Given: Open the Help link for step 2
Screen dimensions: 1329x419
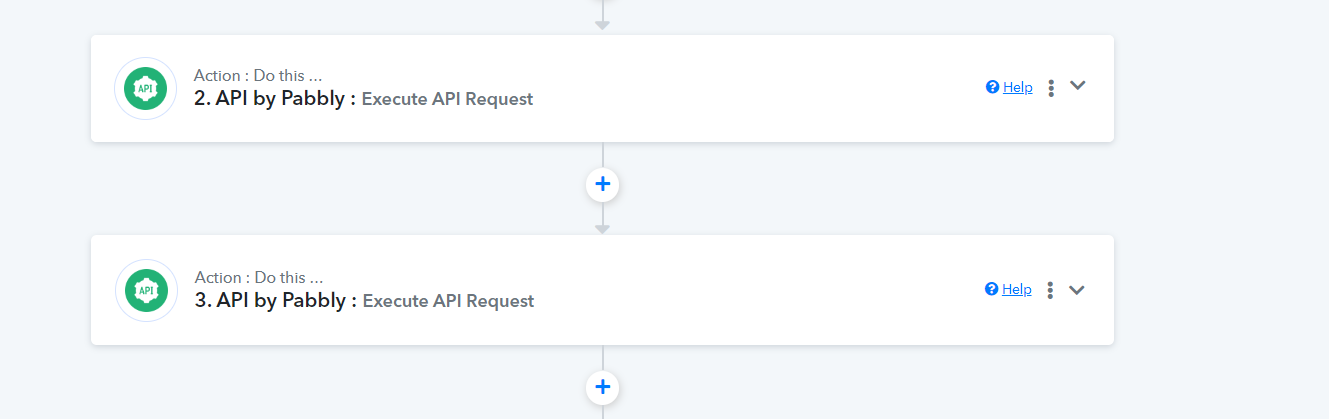Looking at the screenshot, I should pos(1018,87).
